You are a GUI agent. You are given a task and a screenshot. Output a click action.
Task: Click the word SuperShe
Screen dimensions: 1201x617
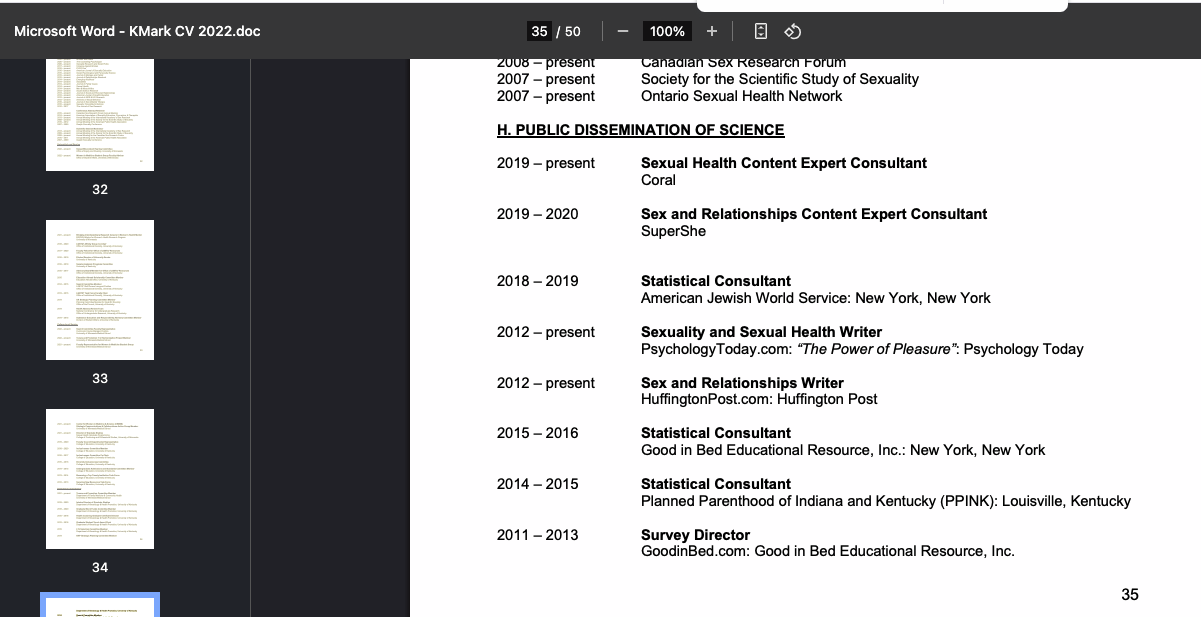point(673,231)
